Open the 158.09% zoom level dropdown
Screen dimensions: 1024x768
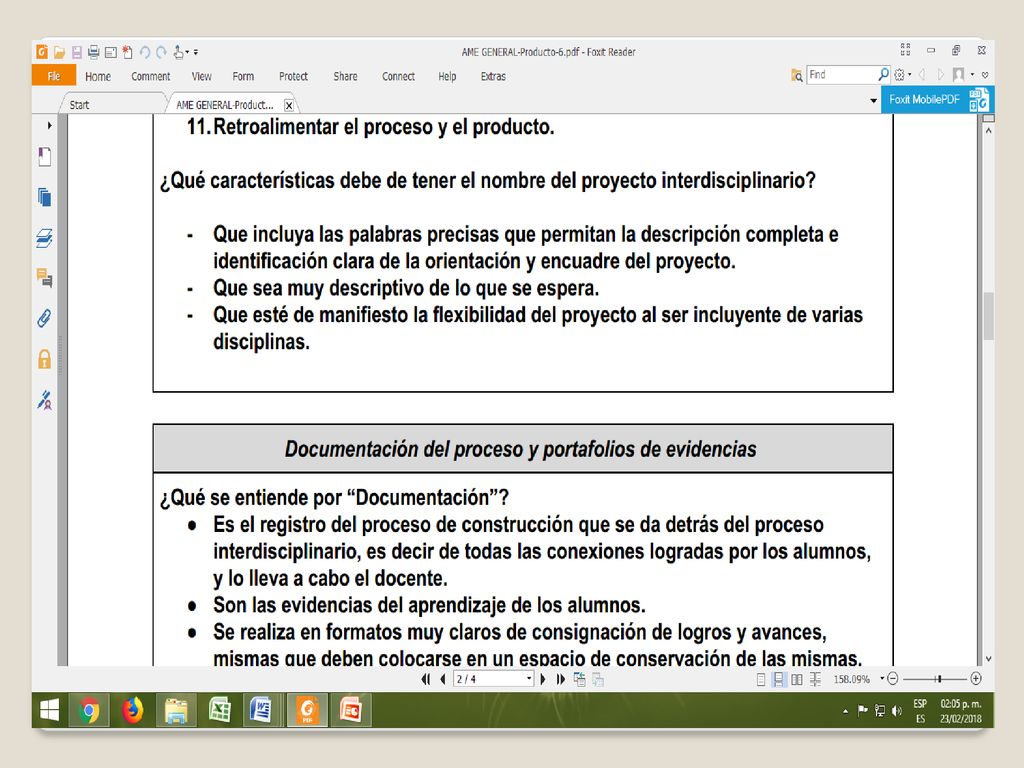pyautogui.click(x=882, y=679)
